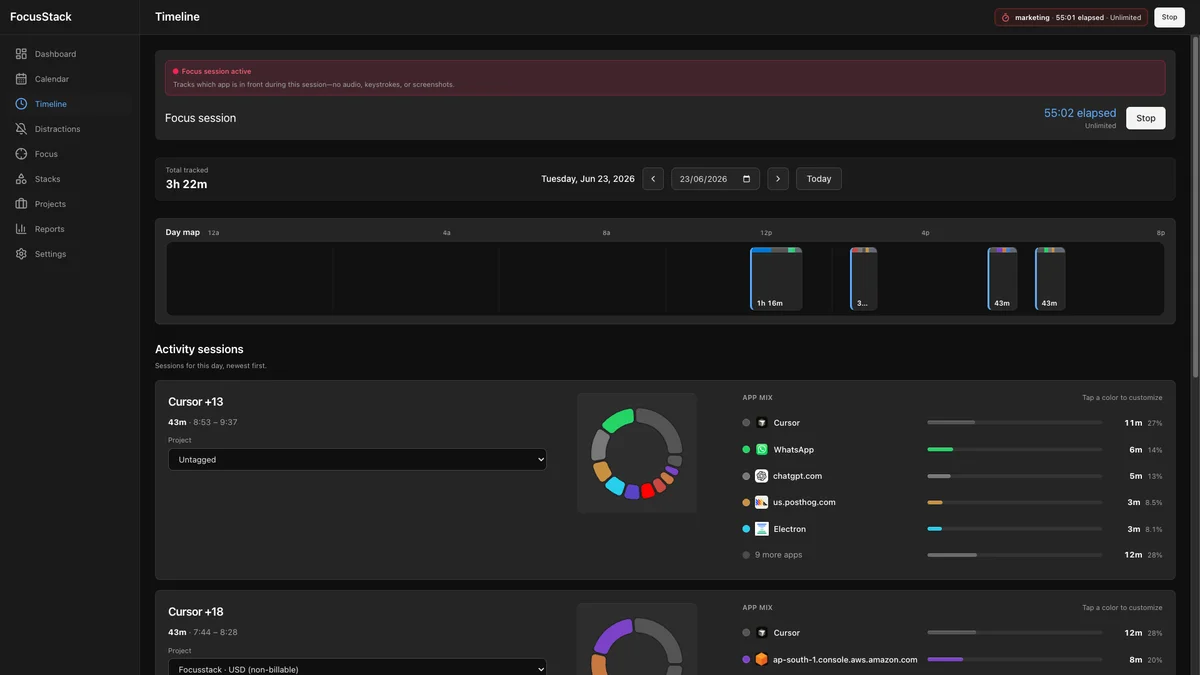The image size is (1200, 675).
Task: Click the Stacks icon in sidebar
Action: (x=21, y=179)
